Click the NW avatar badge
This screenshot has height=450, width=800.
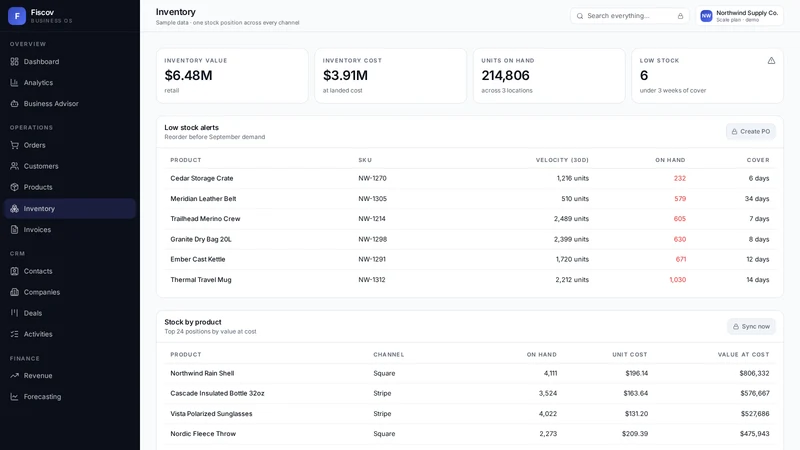[706, 16]
